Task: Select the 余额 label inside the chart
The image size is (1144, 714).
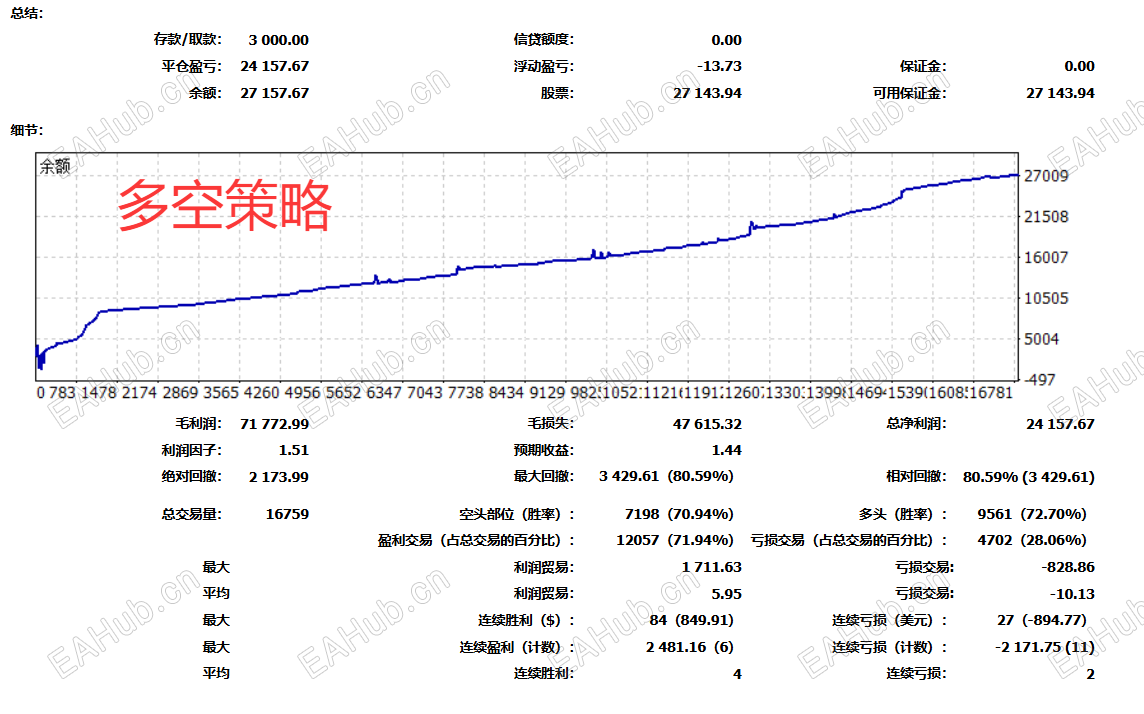Action: coord(55,167)
